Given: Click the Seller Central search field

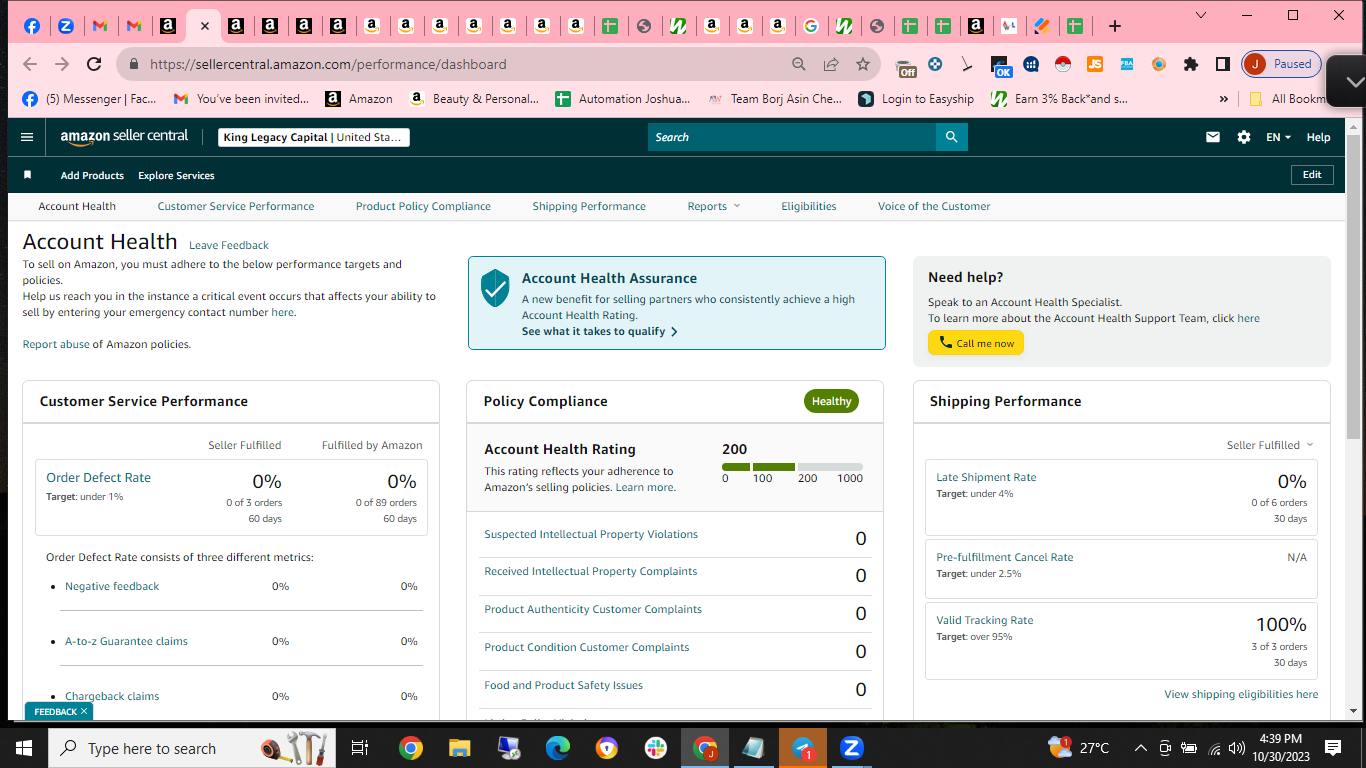Looking at the screenshot, I should point(792,137).
